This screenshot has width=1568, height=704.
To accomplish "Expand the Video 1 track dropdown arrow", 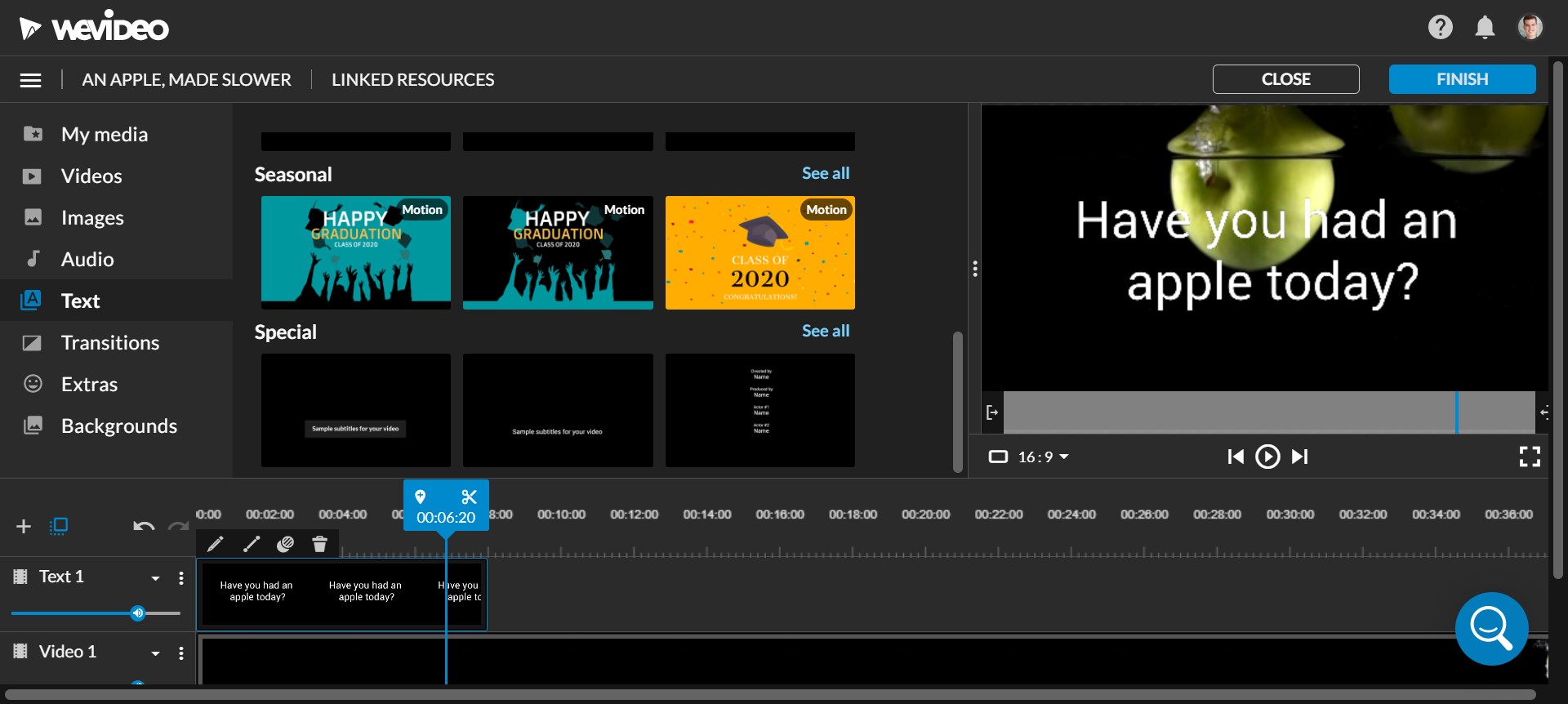I will click(x=155, y=653).
